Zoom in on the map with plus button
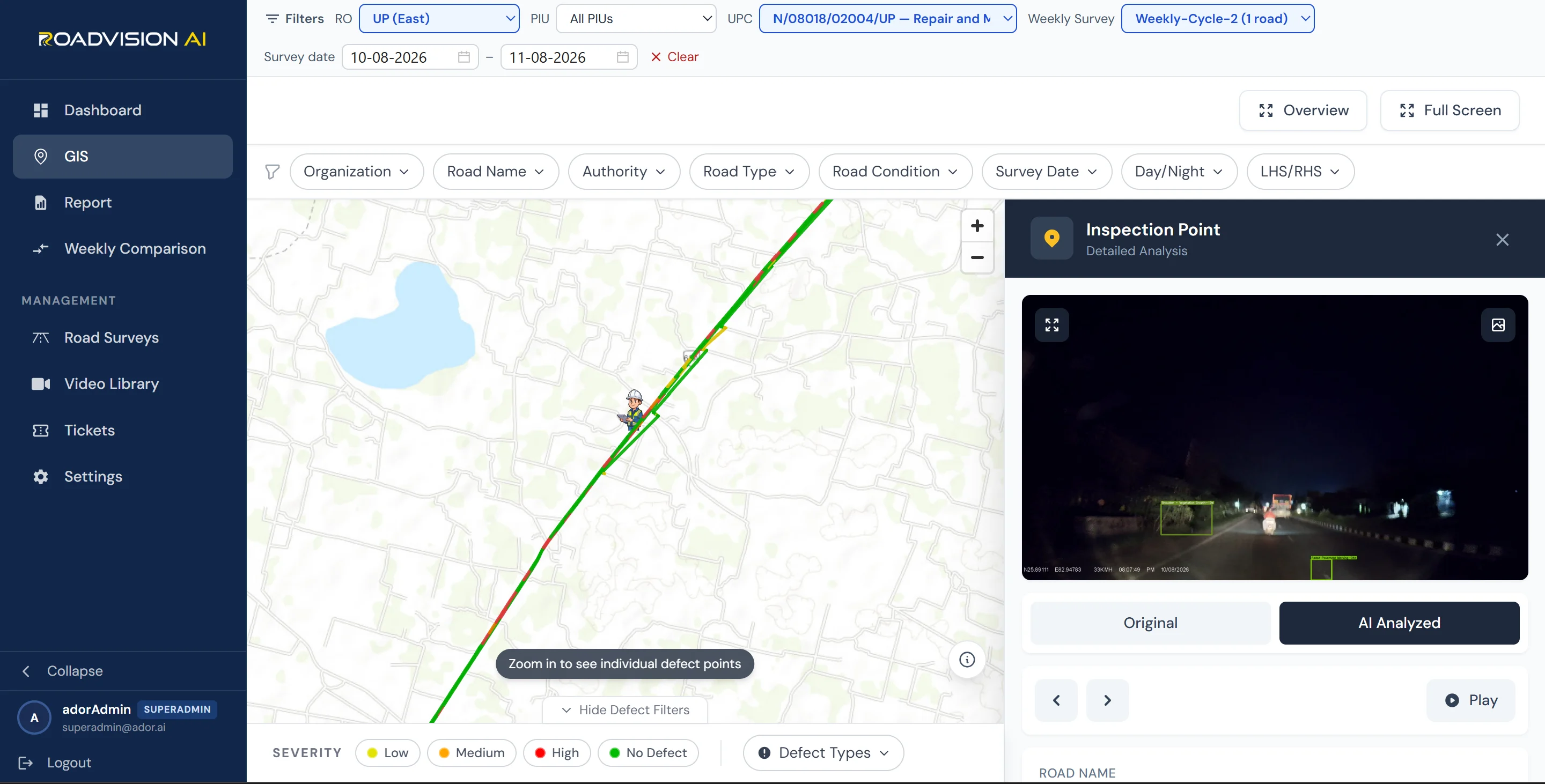This screenshot has height=784, width=1545. [x=977, y=226]
